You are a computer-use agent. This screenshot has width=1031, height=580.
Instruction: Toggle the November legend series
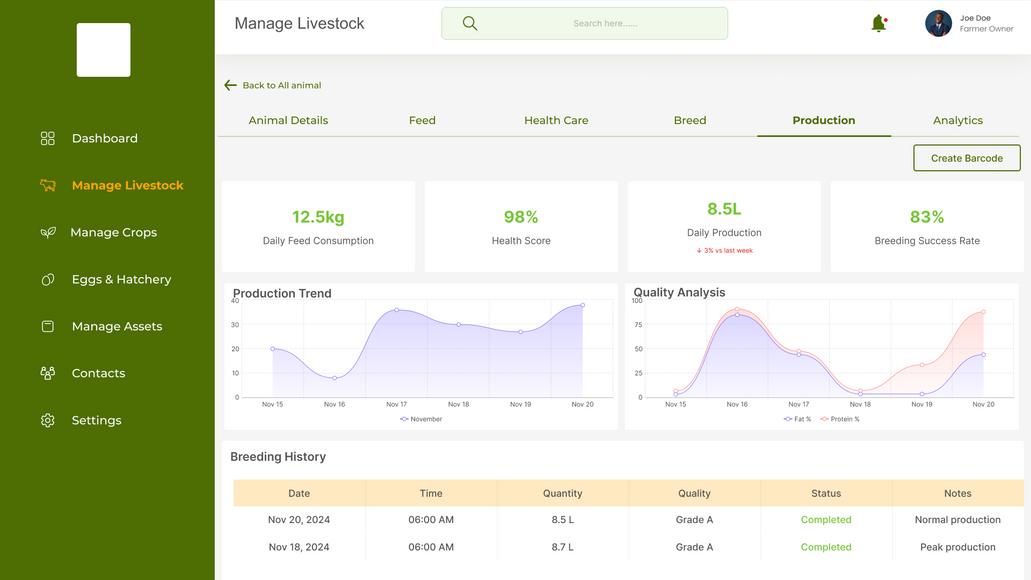(421, 419)
